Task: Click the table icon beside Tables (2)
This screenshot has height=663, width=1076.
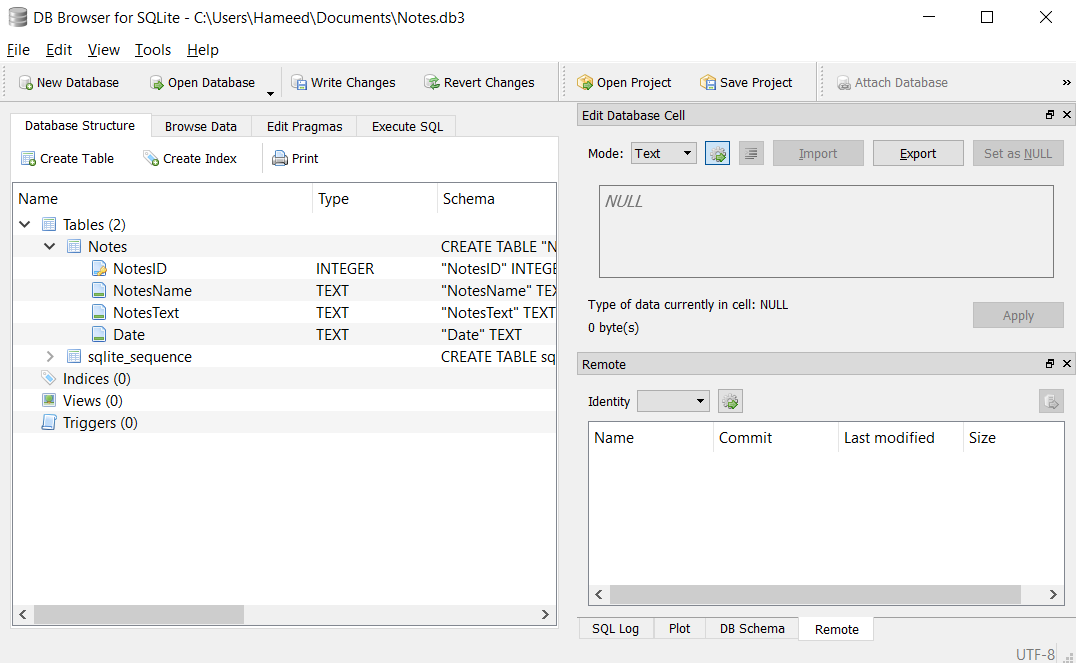Action: [49, 224]
